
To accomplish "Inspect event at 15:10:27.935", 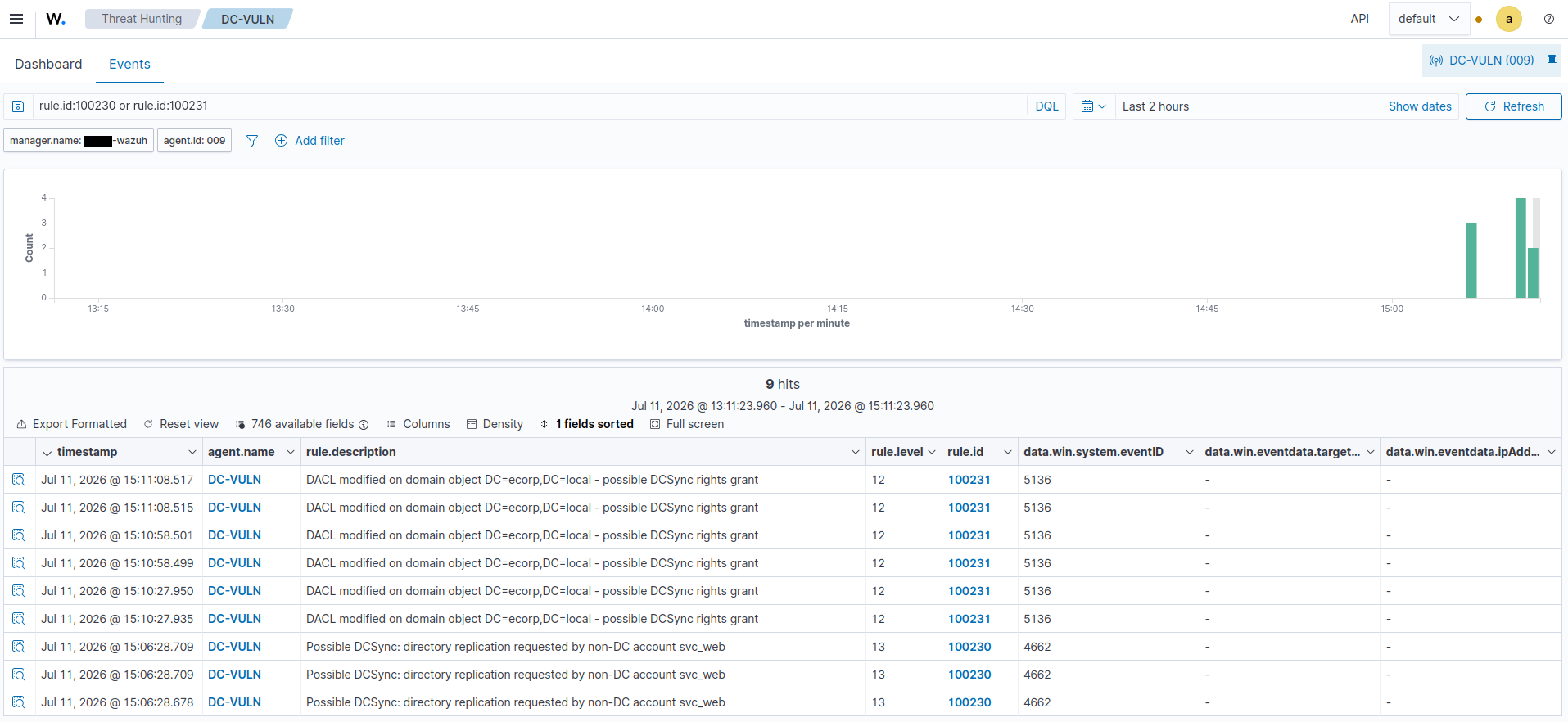I will [x=18, y=619].
